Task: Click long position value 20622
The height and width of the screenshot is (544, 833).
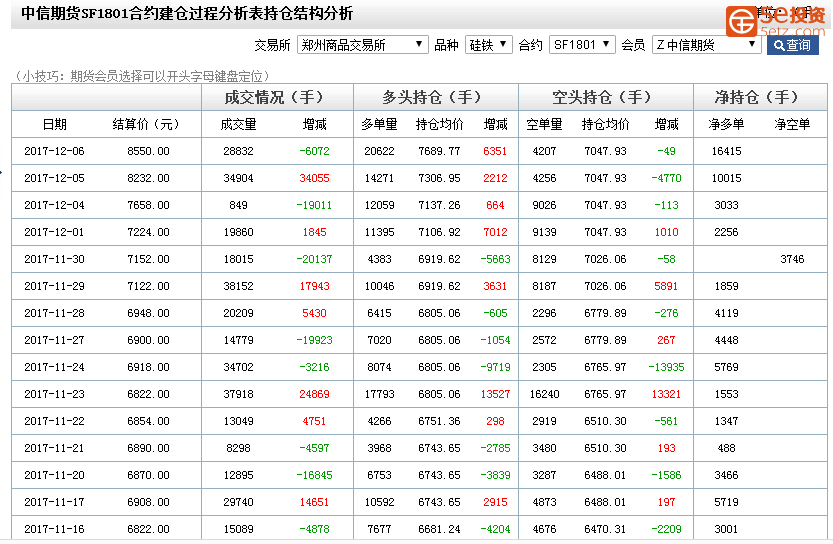Action: point(379,151)
